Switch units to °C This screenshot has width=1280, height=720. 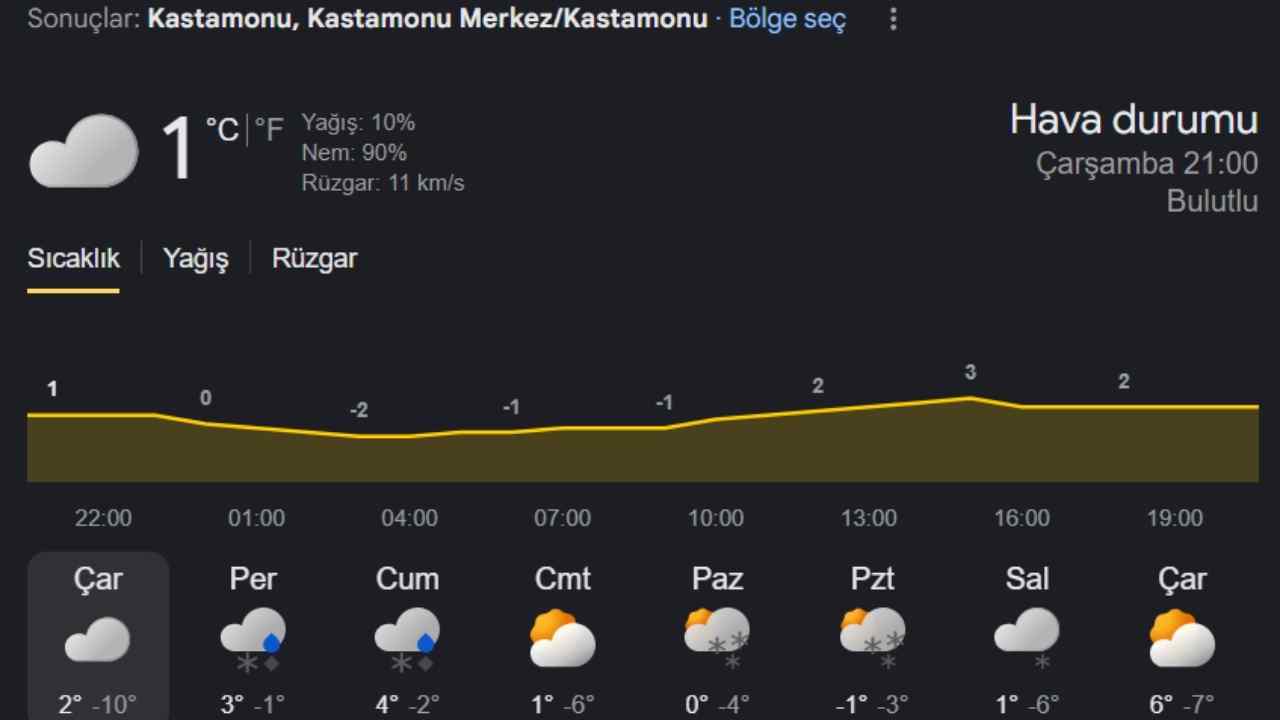(222, 130)
